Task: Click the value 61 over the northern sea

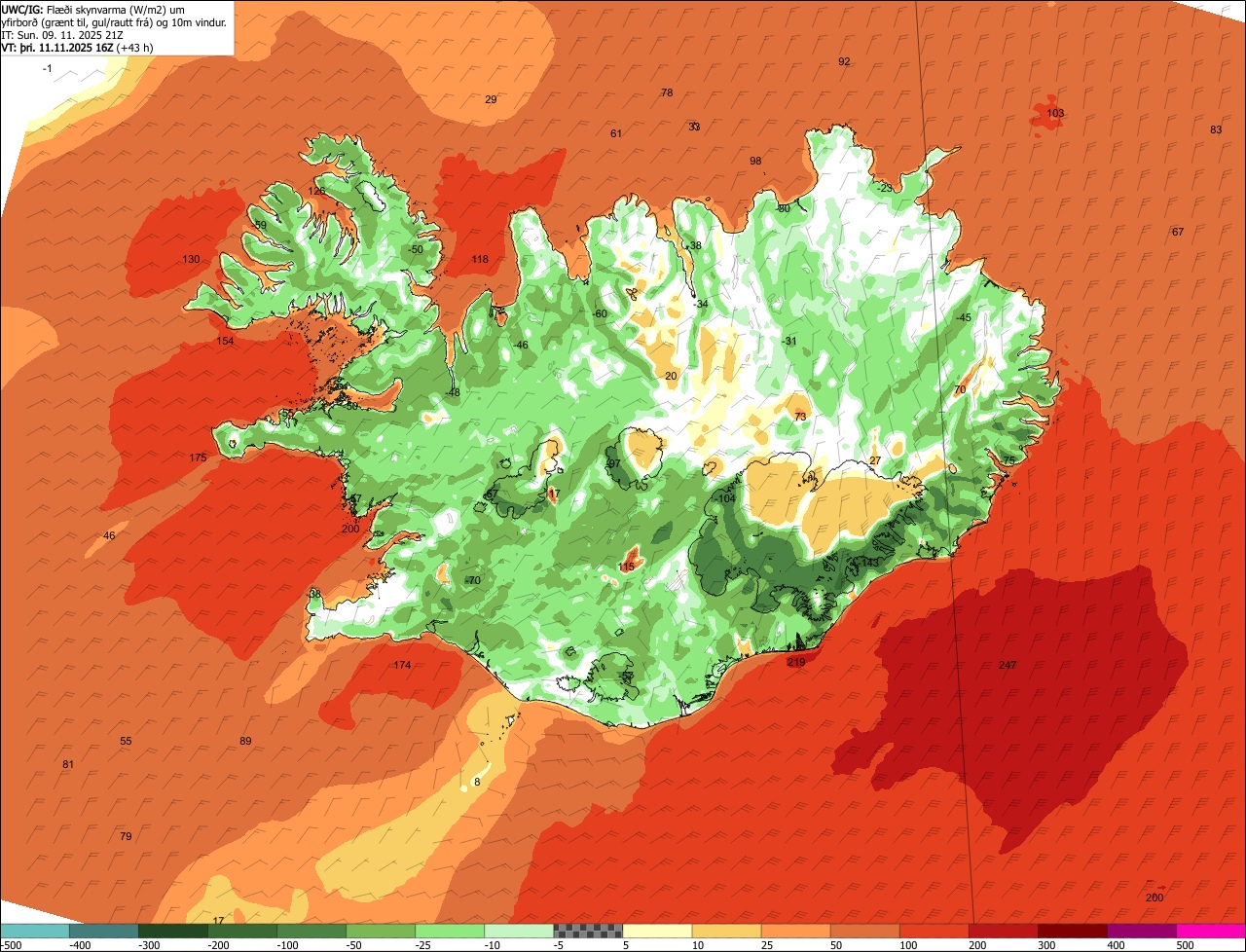Action: tap(616, 133)
